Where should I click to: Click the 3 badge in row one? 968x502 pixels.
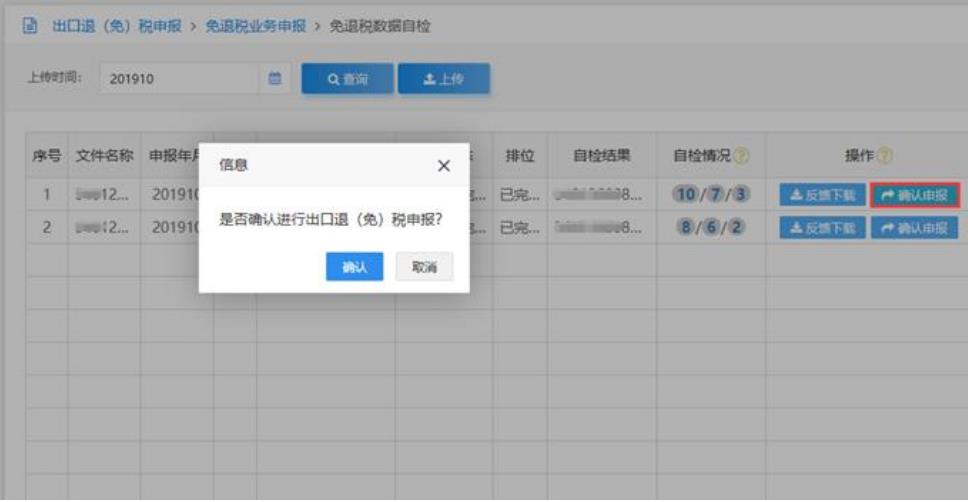point(742,195)
